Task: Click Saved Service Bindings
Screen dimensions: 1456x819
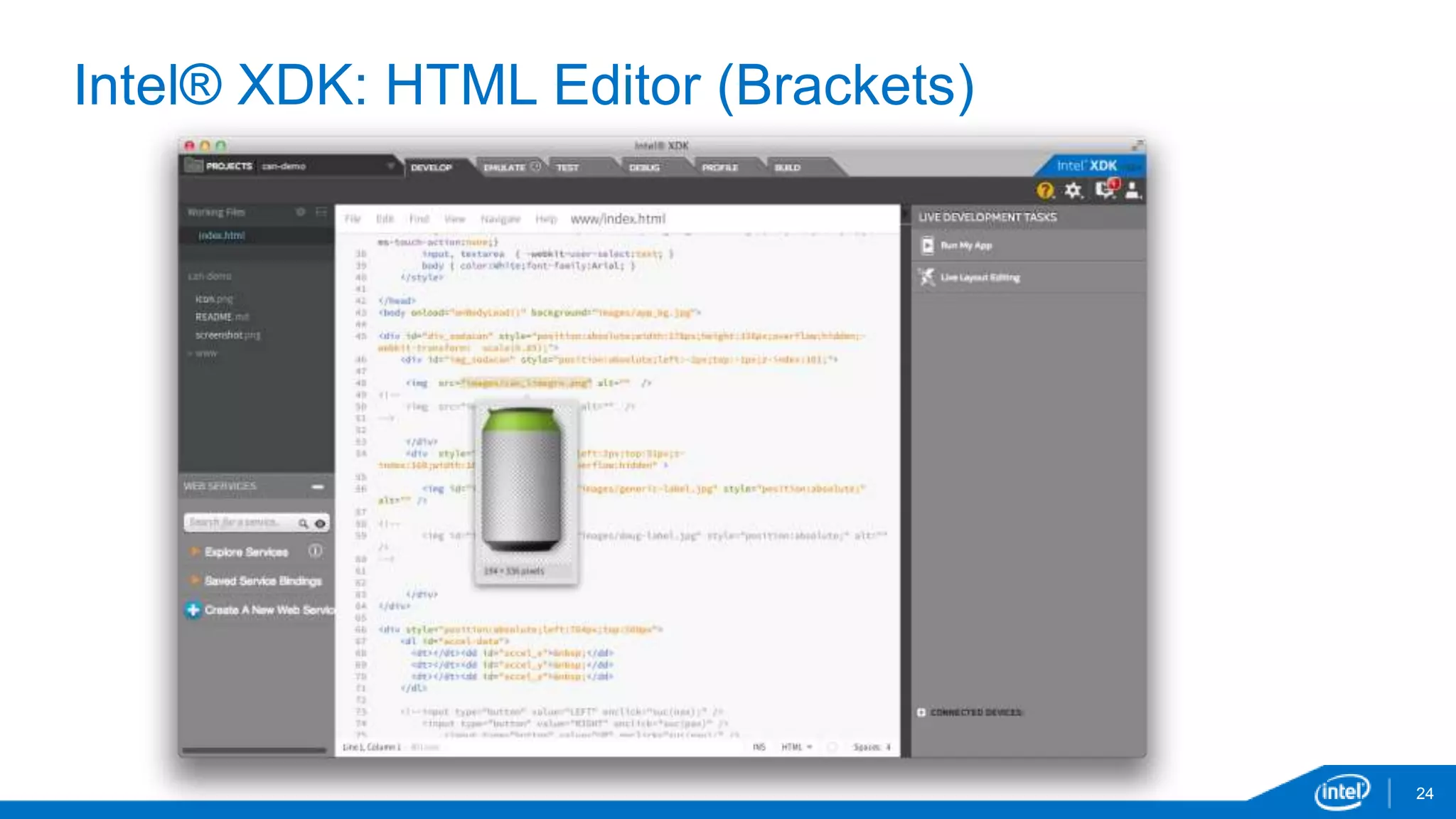Action: 263,581
